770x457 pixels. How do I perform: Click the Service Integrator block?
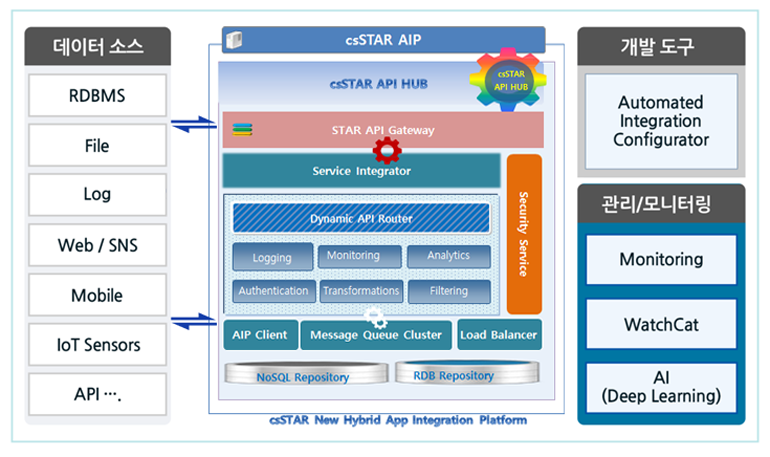[x=361, y=171]
